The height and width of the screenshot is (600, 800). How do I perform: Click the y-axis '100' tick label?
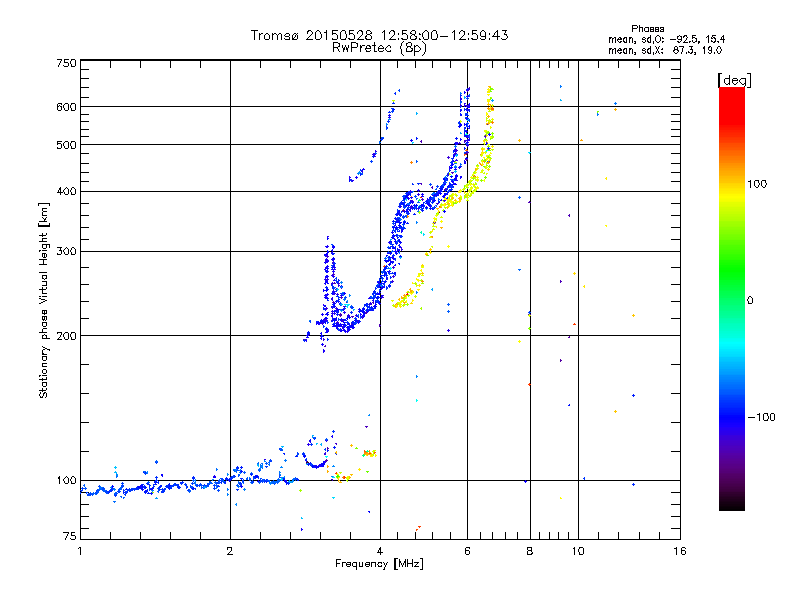66,480
